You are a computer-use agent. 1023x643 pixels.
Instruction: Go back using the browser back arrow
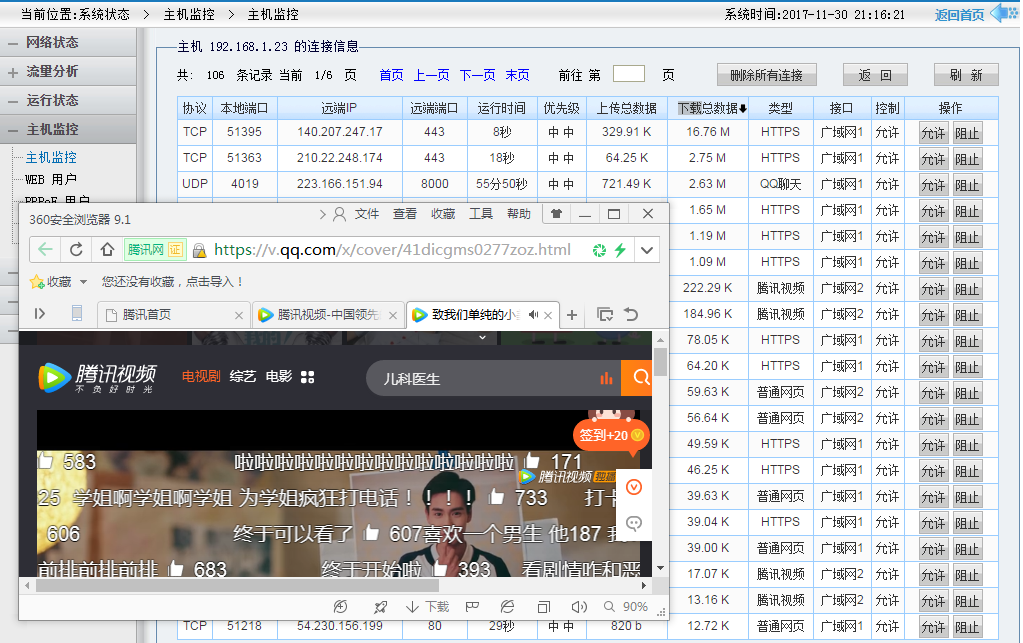45,250
